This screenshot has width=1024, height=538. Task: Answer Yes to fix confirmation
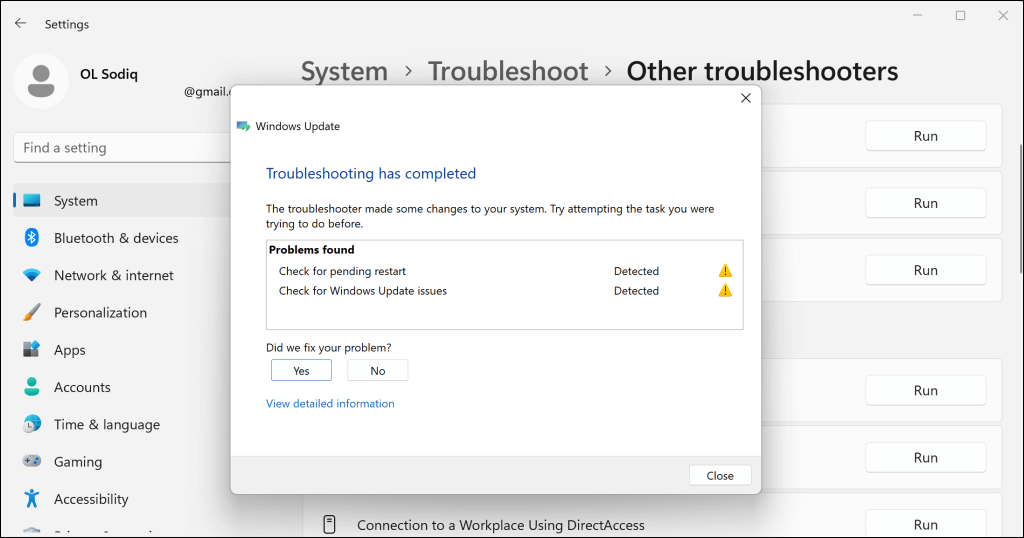pos(301,370)
